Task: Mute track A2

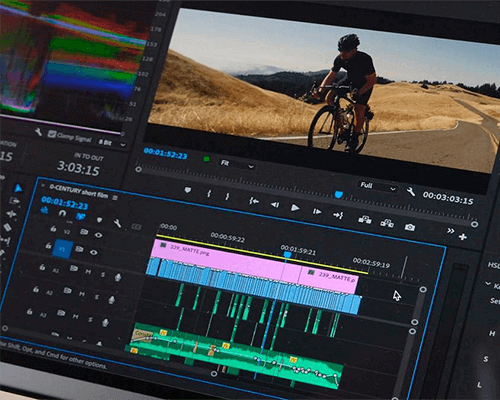Action: point(82,294)
